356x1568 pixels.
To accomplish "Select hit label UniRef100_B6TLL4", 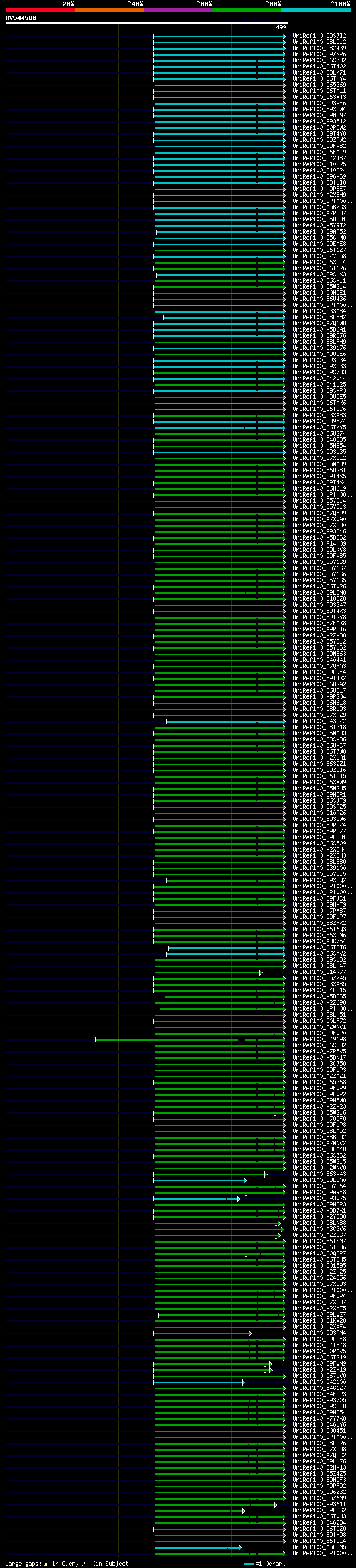I will click(319, 1541).
